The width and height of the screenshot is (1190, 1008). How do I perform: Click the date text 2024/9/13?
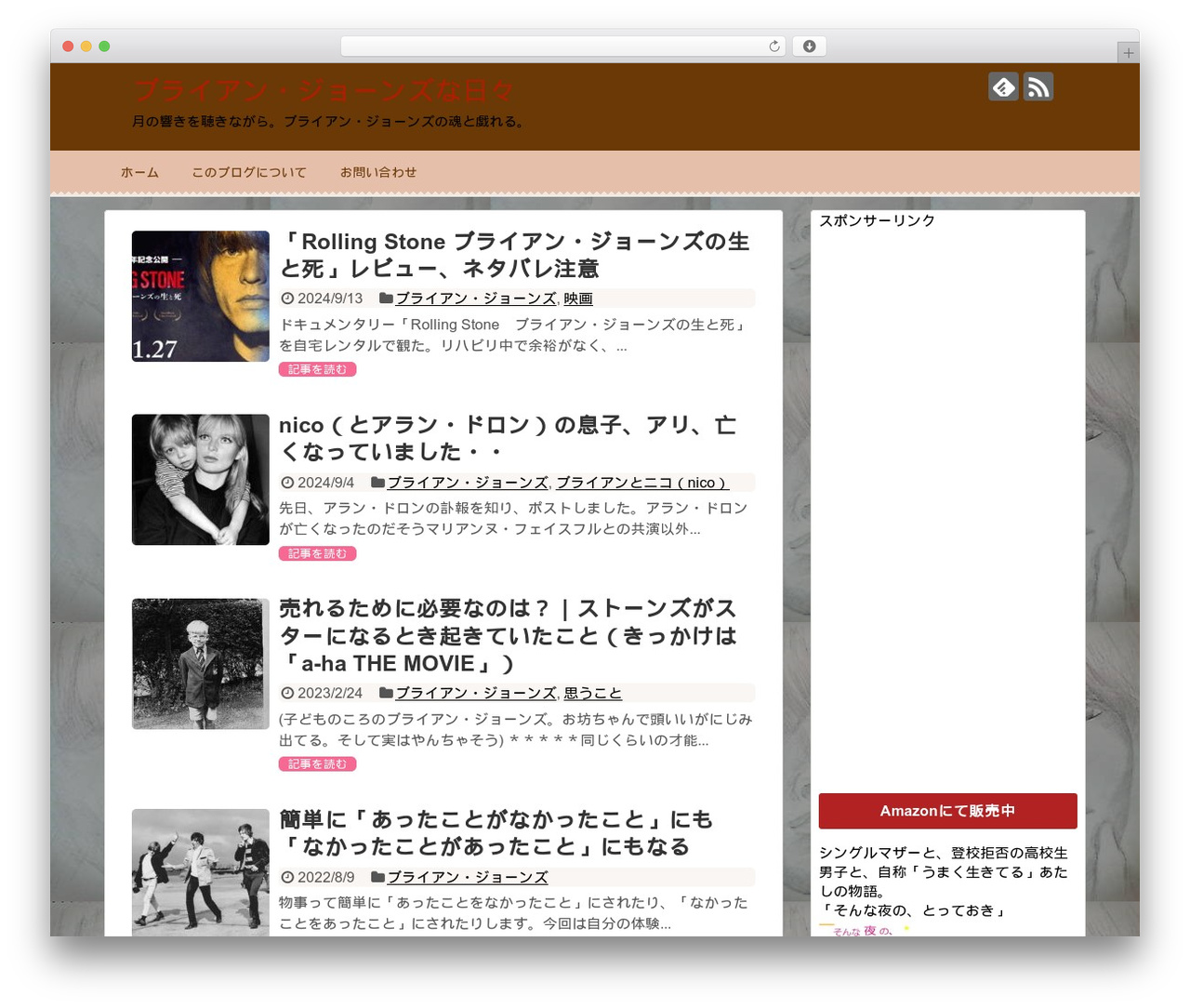pyautogui.click(x=330, y=298)
